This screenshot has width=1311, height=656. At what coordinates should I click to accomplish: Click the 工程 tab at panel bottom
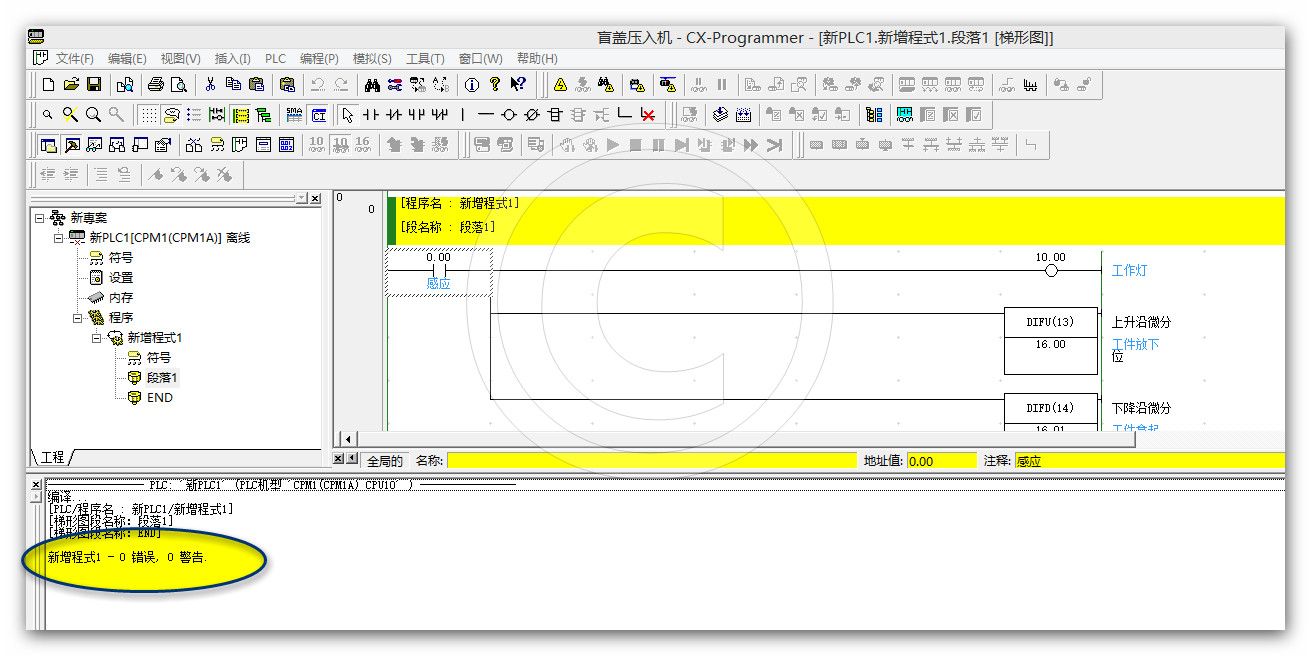pos(52,457)
